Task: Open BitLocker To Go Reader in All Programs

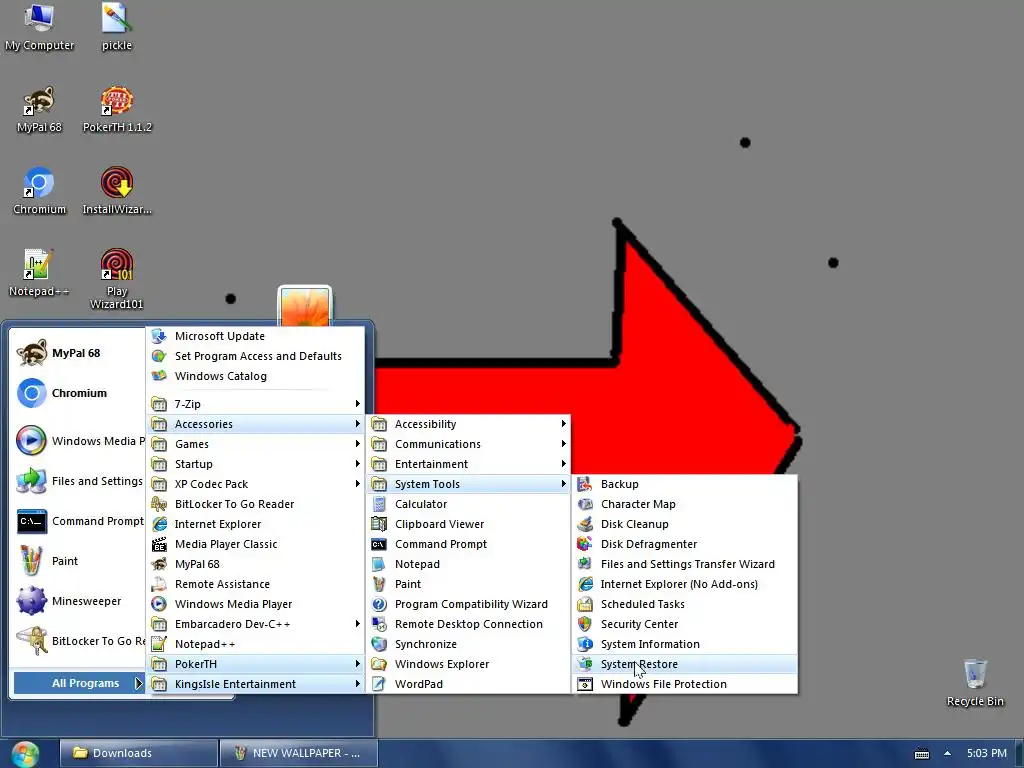Action: click(x=255, y=504)
